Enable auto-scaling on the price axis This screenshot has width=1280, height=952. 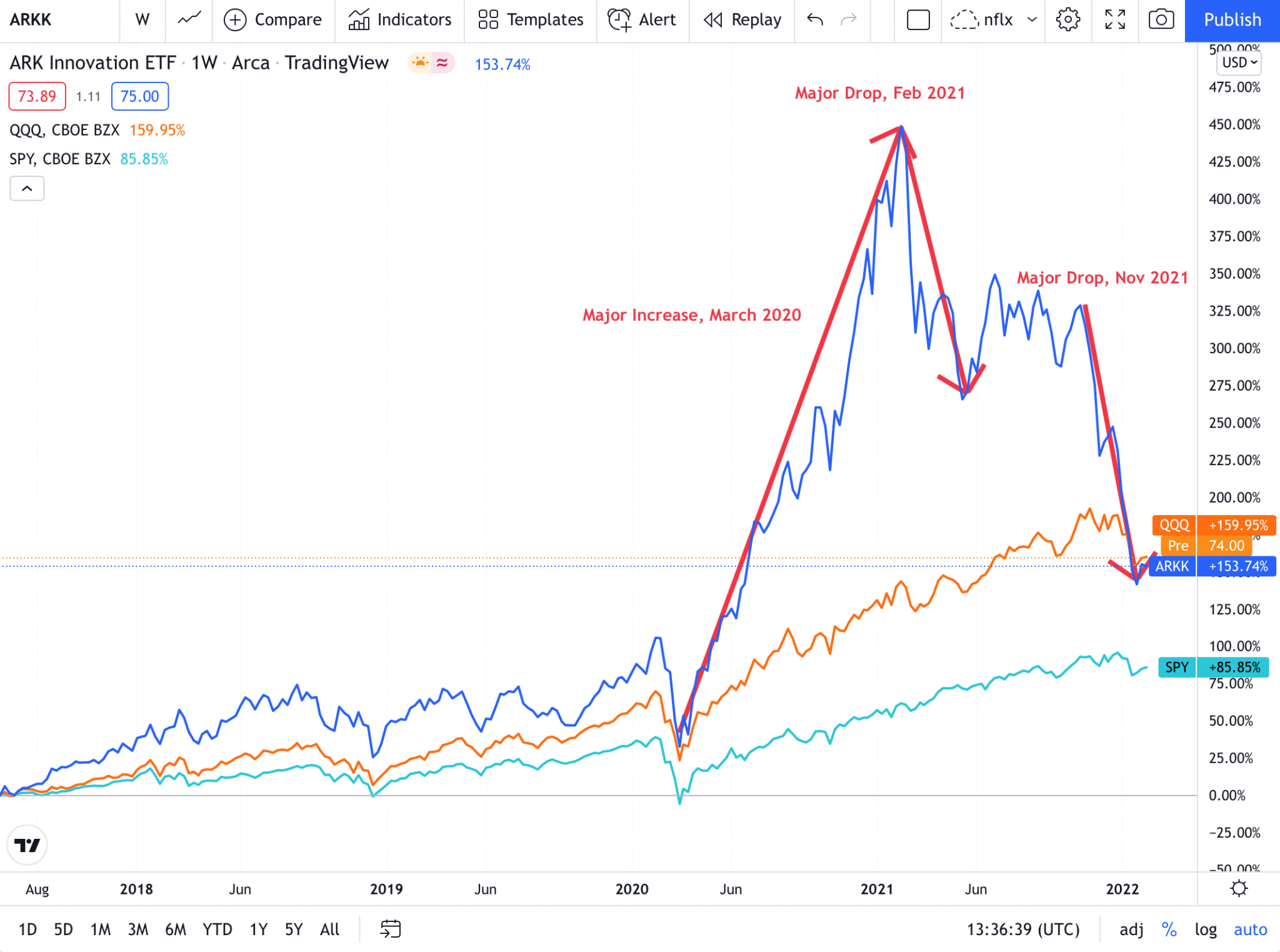1251,929
